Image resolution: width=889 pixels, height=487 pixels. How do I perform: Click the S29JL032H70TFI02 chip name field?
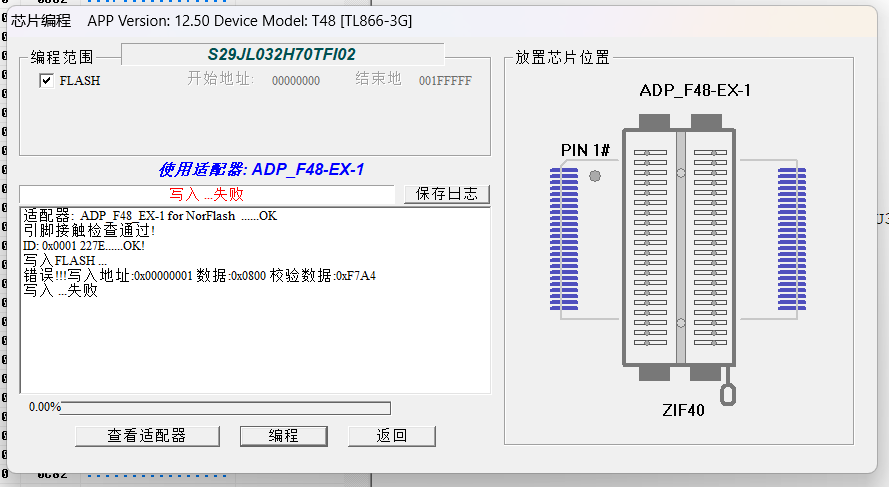pos(282,54)
